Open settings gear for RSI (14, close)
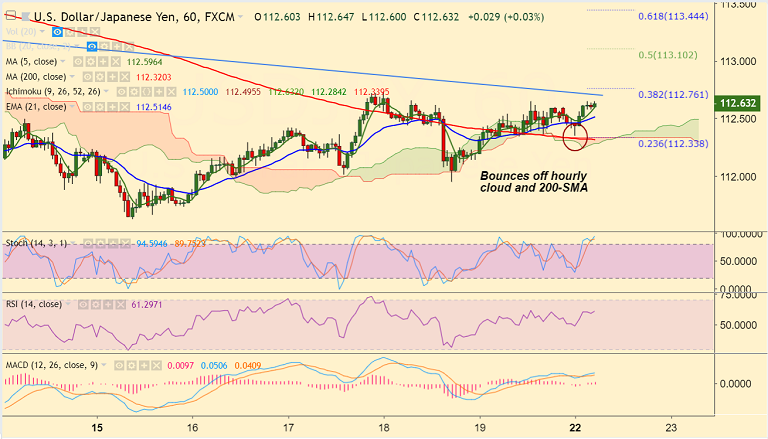 pyautogui.click(x=96, y=305)
